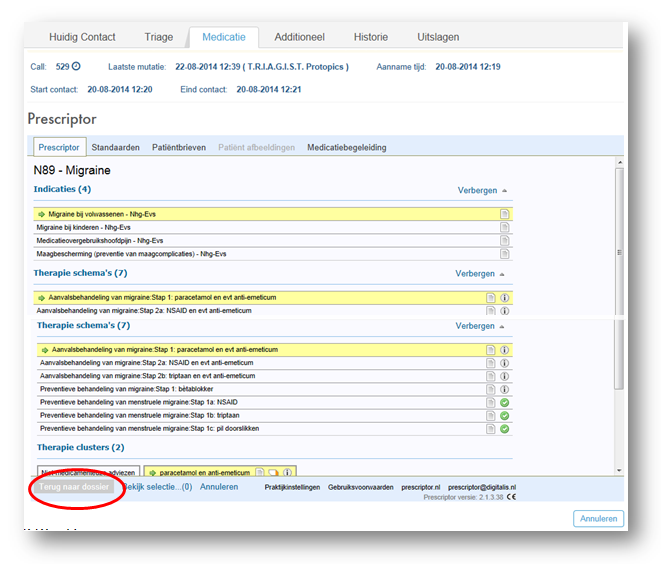Screen dimensions: 661x564
Task: Open document icon for Maagbescherming row
Action: [504, 254]
